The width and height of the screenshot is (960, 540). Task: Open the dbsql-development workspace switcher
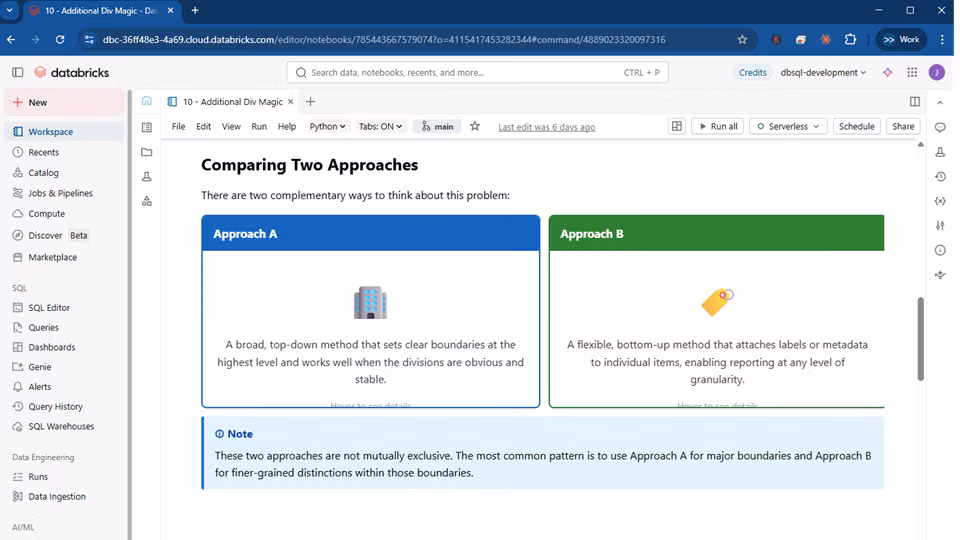click(823, 73)
